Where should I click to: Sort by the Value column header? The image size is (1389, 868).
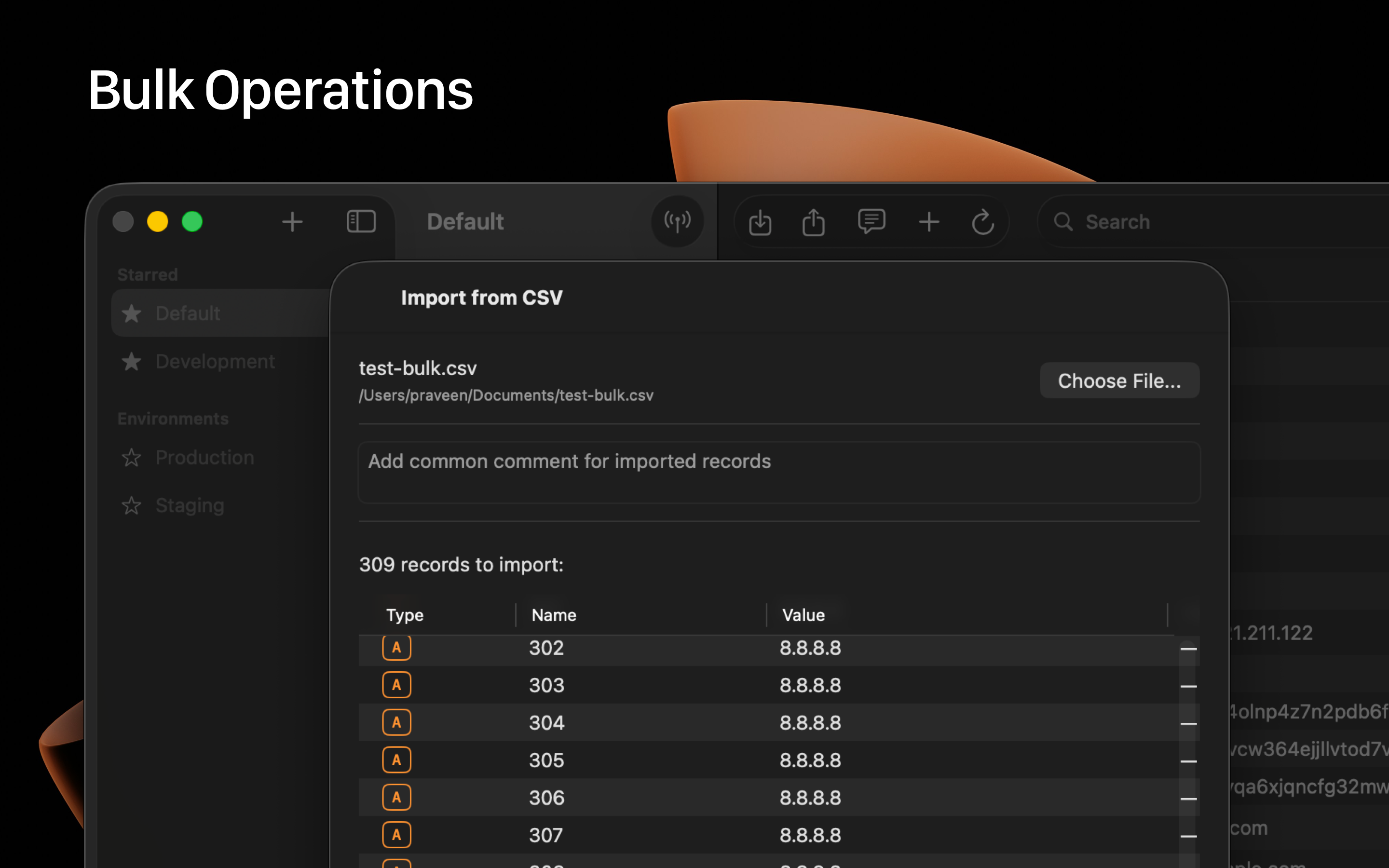[803, 615]
